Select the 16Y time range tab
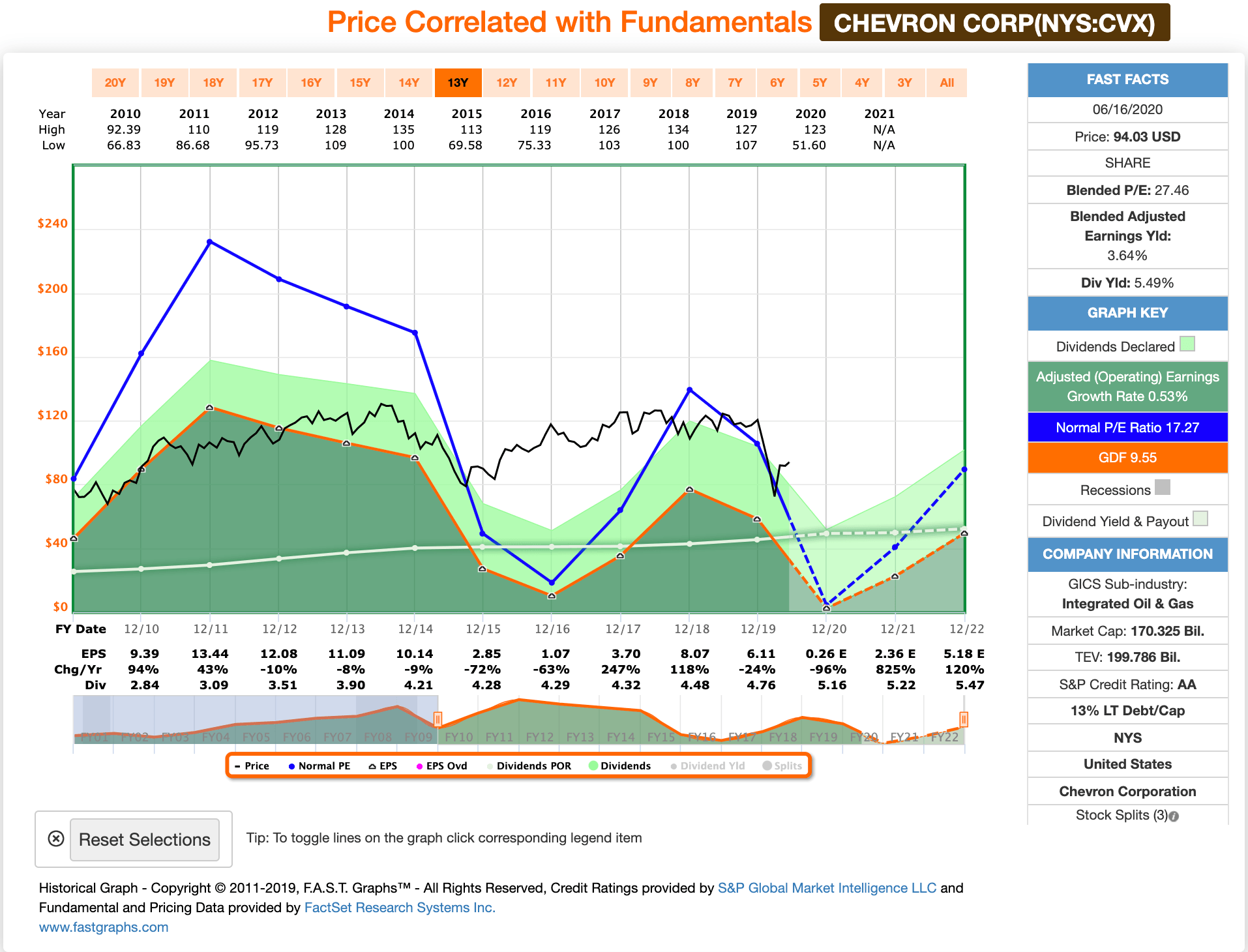The height and width of the screenshot is (952, 1248). (311, 83)
